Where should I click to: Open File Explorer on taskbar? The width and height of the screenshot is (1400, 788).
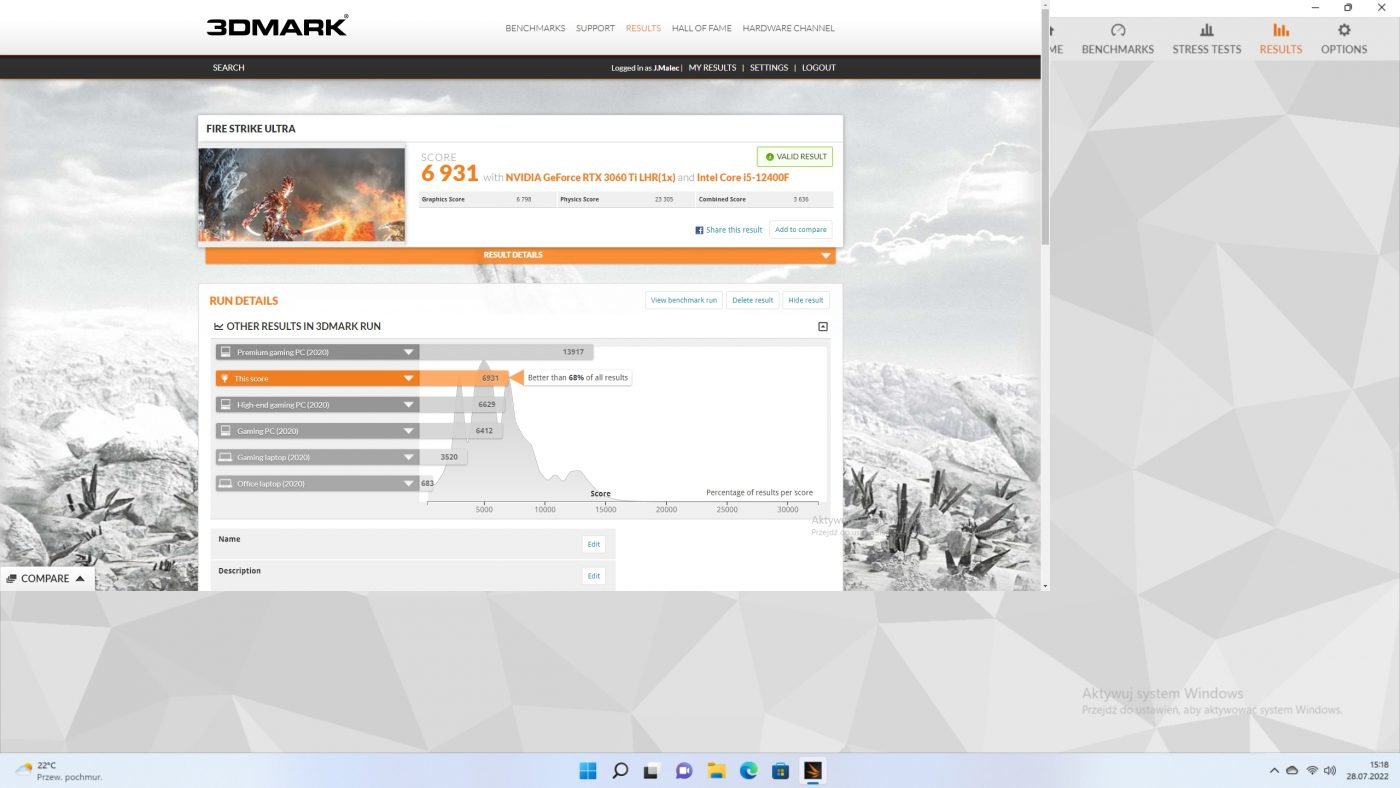pos(716,771)
